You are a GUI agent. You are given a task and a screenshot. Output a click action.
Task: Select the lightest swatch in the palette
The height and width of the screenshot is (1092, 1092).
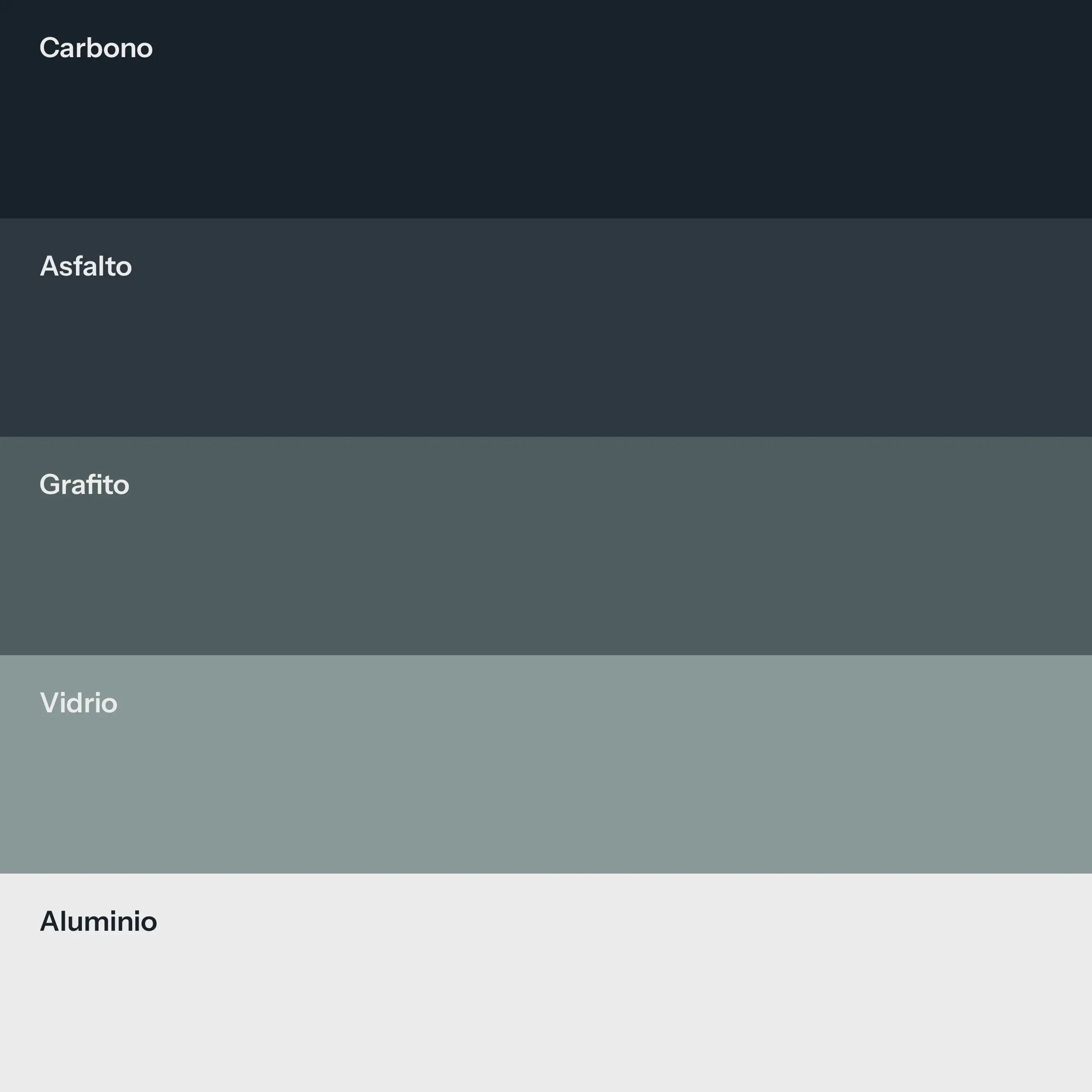[546, 982]
